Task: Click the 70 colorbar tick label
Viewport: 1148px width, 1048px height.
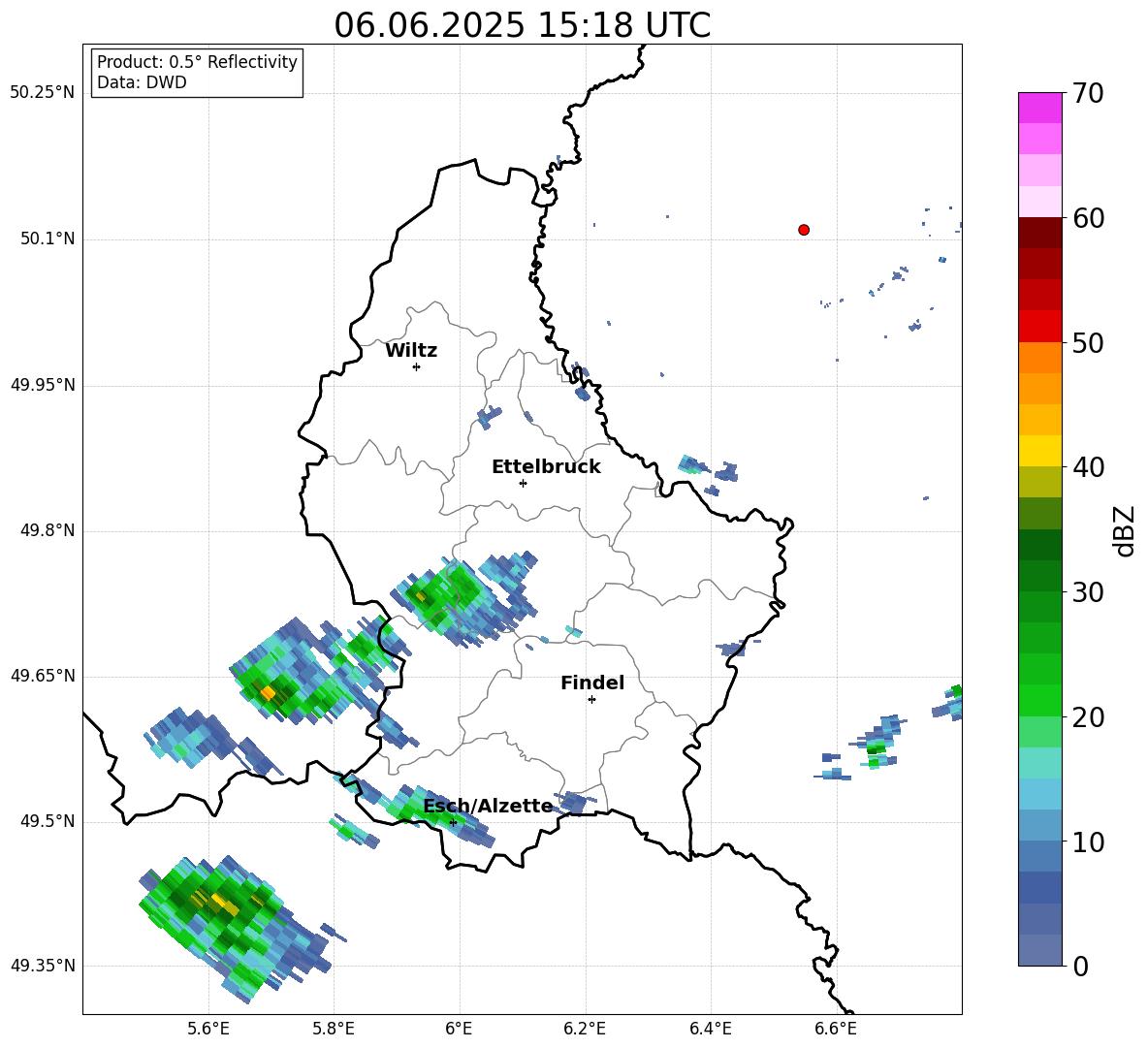Action: click(1089, 93)
